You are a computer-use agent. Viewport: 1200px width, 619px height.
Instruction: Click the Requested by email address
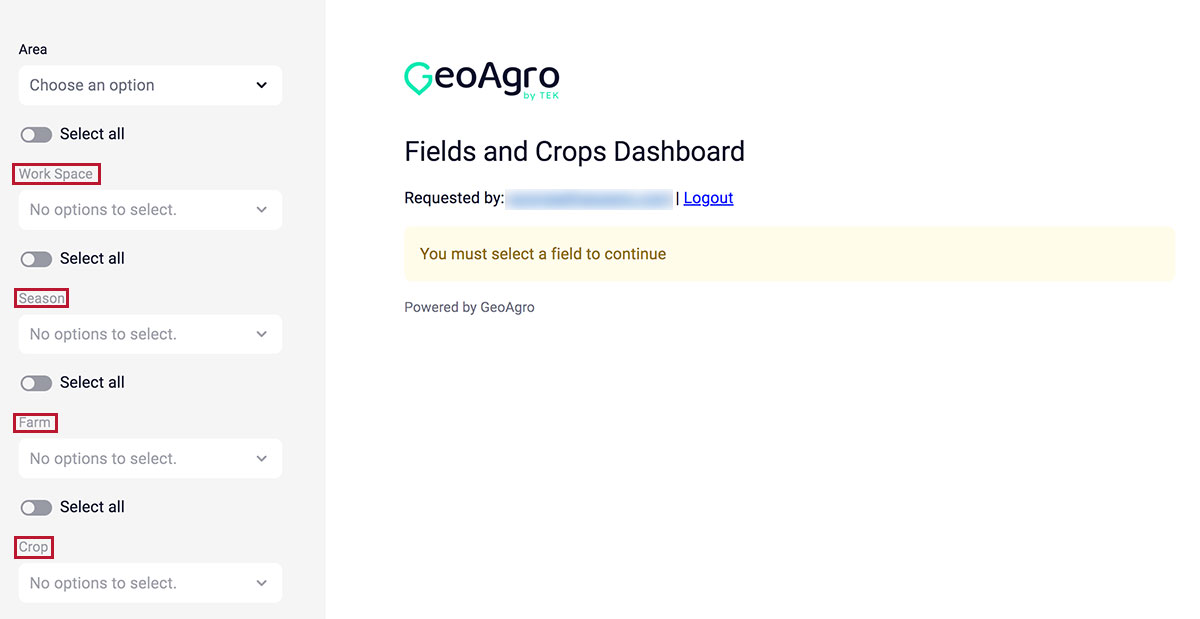click(589, 197)
